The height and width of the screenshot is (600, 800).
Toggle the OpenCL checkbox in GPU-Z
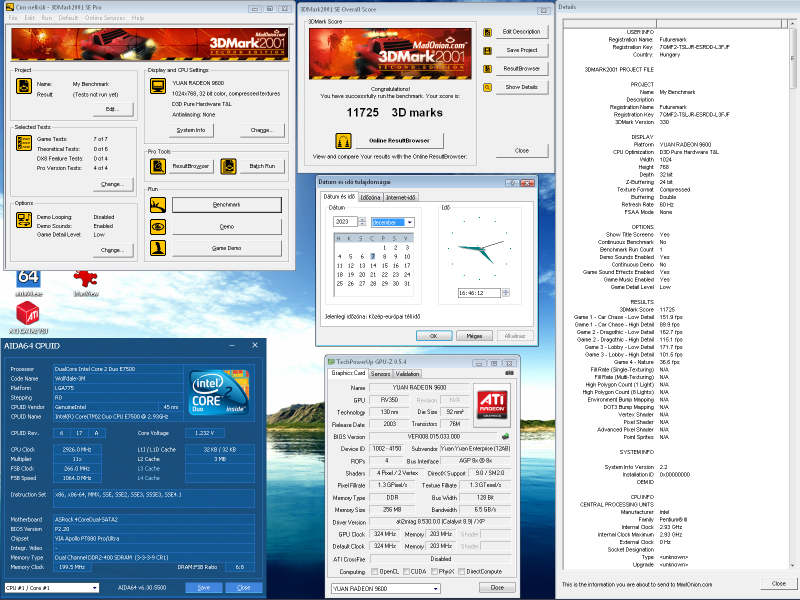click(x=374, y=571)
